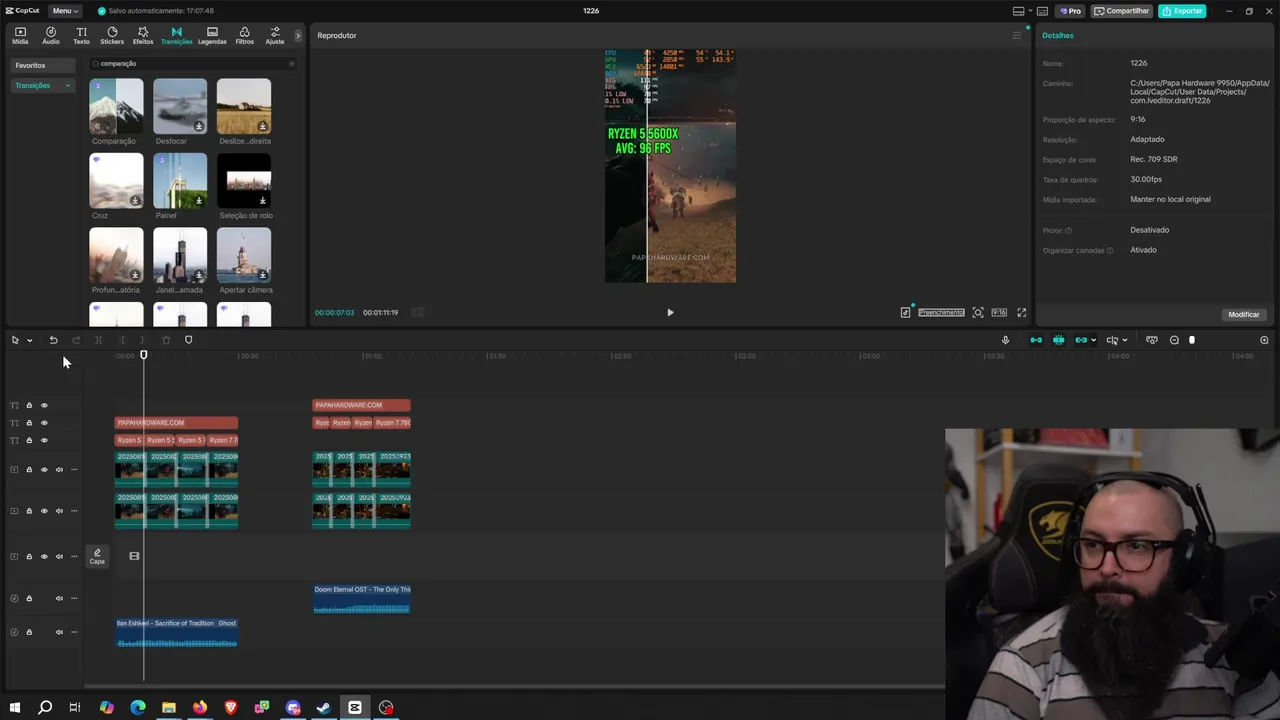Hide the Ryzen 5 text track
Viewport: 1280px width, 720px height.
coord(44,440)
